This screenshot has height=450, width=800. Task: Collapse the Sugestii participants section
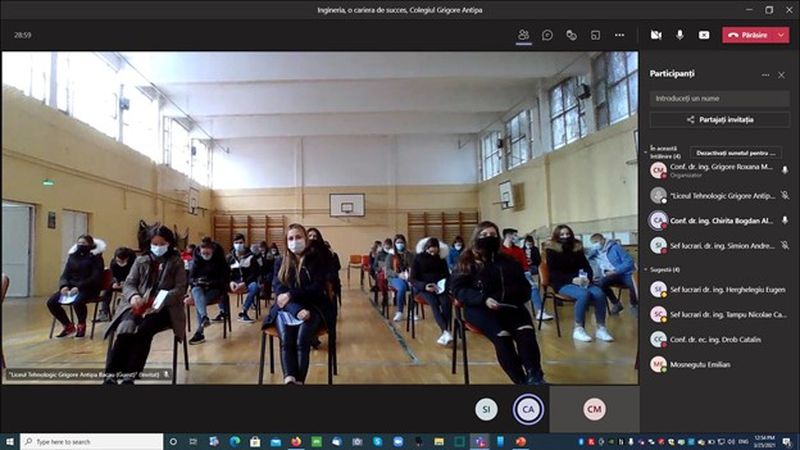(646, 269)
